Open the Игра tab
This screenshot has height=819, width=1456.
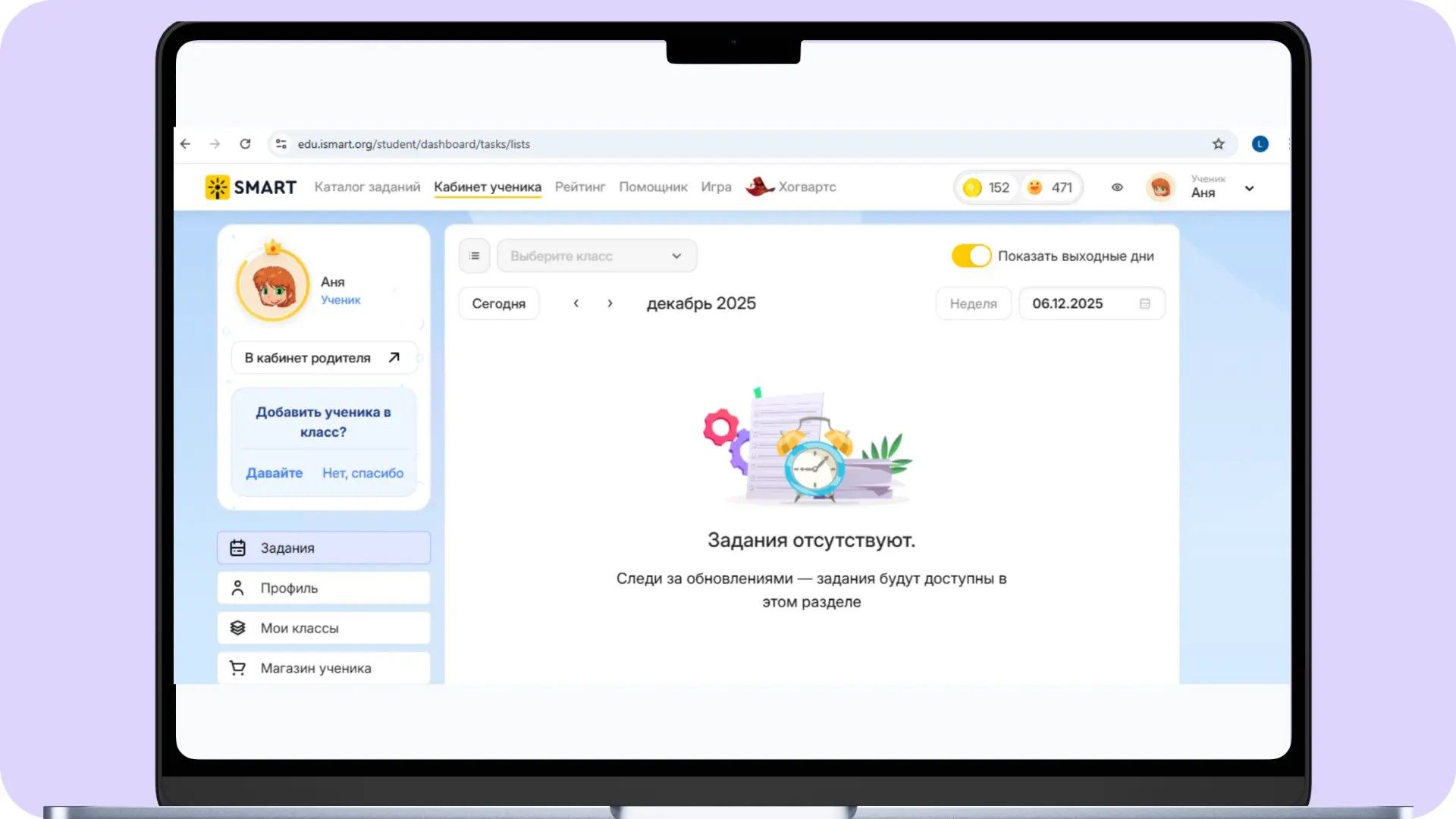(716, 187)
